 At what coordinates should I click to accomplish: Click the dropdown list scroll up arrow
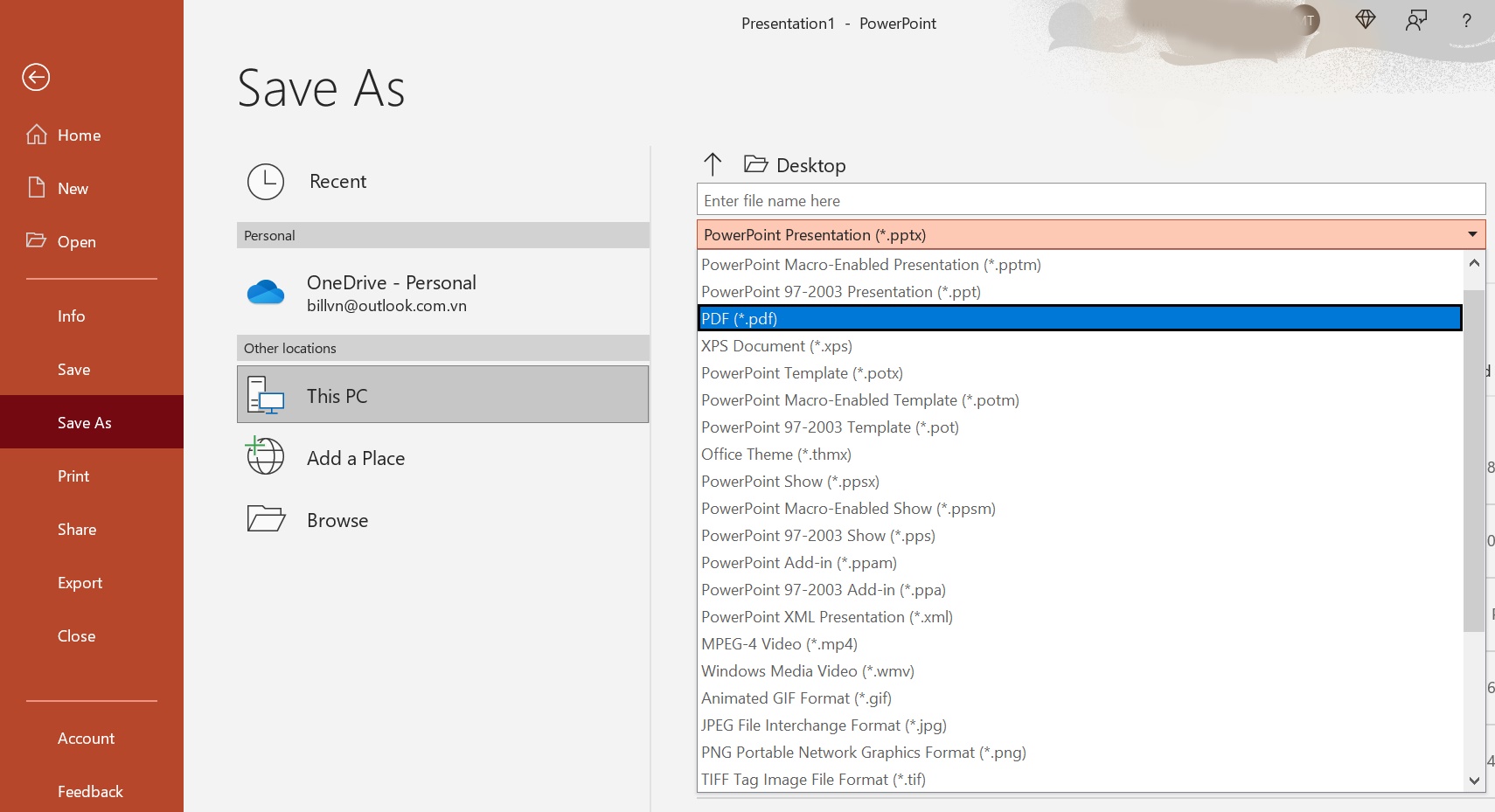coord(1474,262)
